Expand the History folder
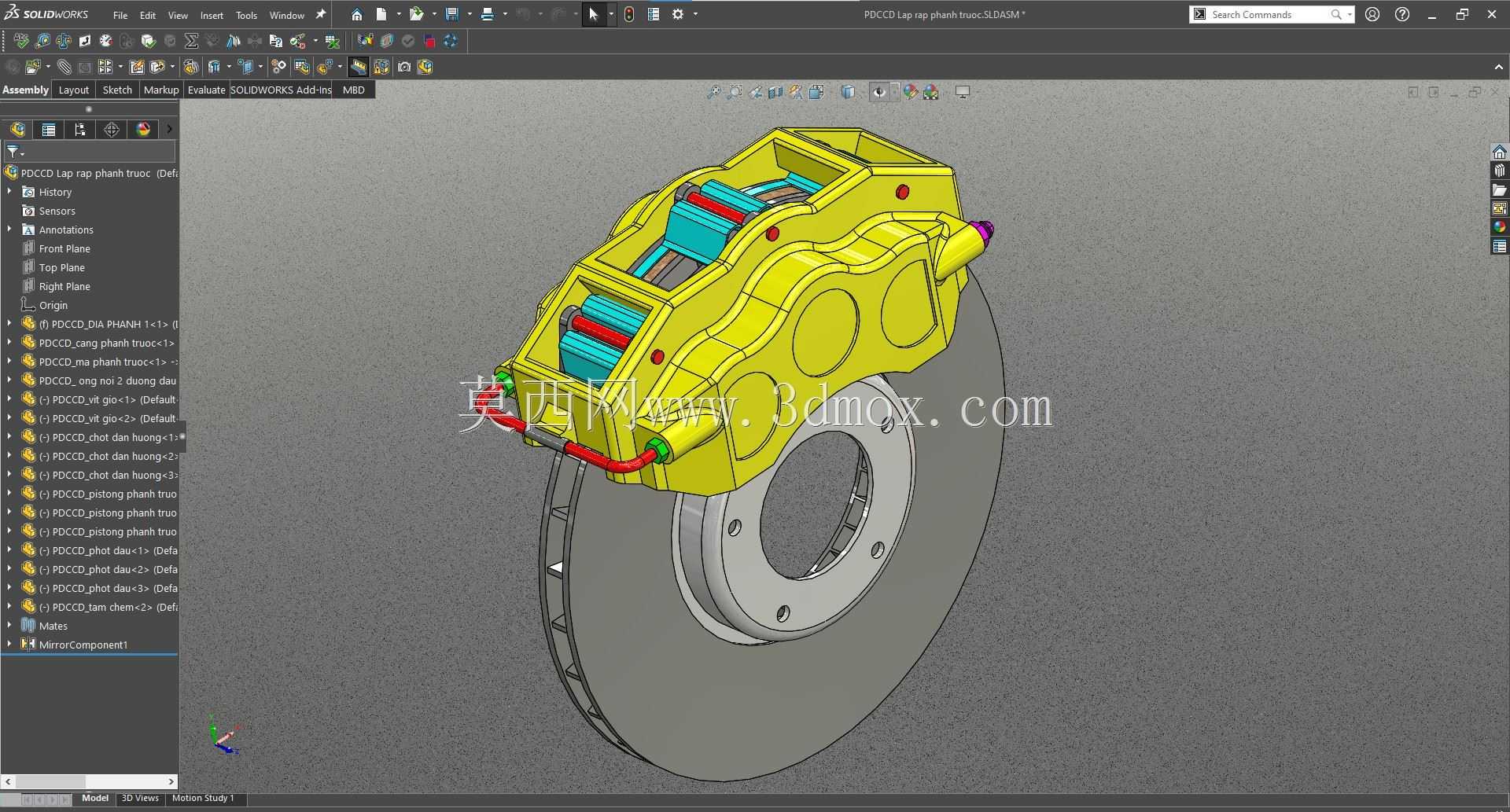 (x=9, y=191)
